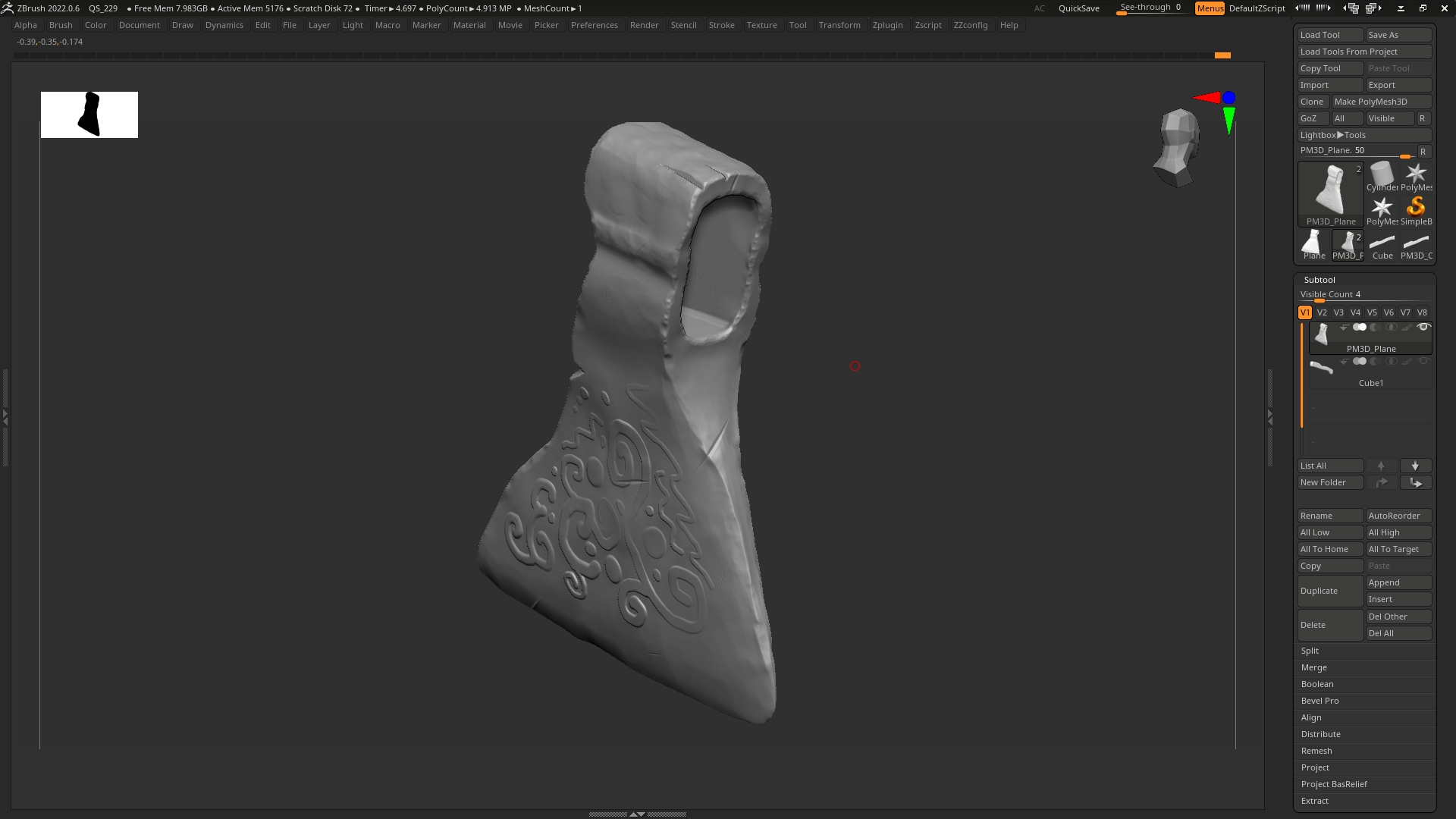Screen dimensions: 1456x819
Task: Switch to the V2 visibility set
Action: (1322, 312)
